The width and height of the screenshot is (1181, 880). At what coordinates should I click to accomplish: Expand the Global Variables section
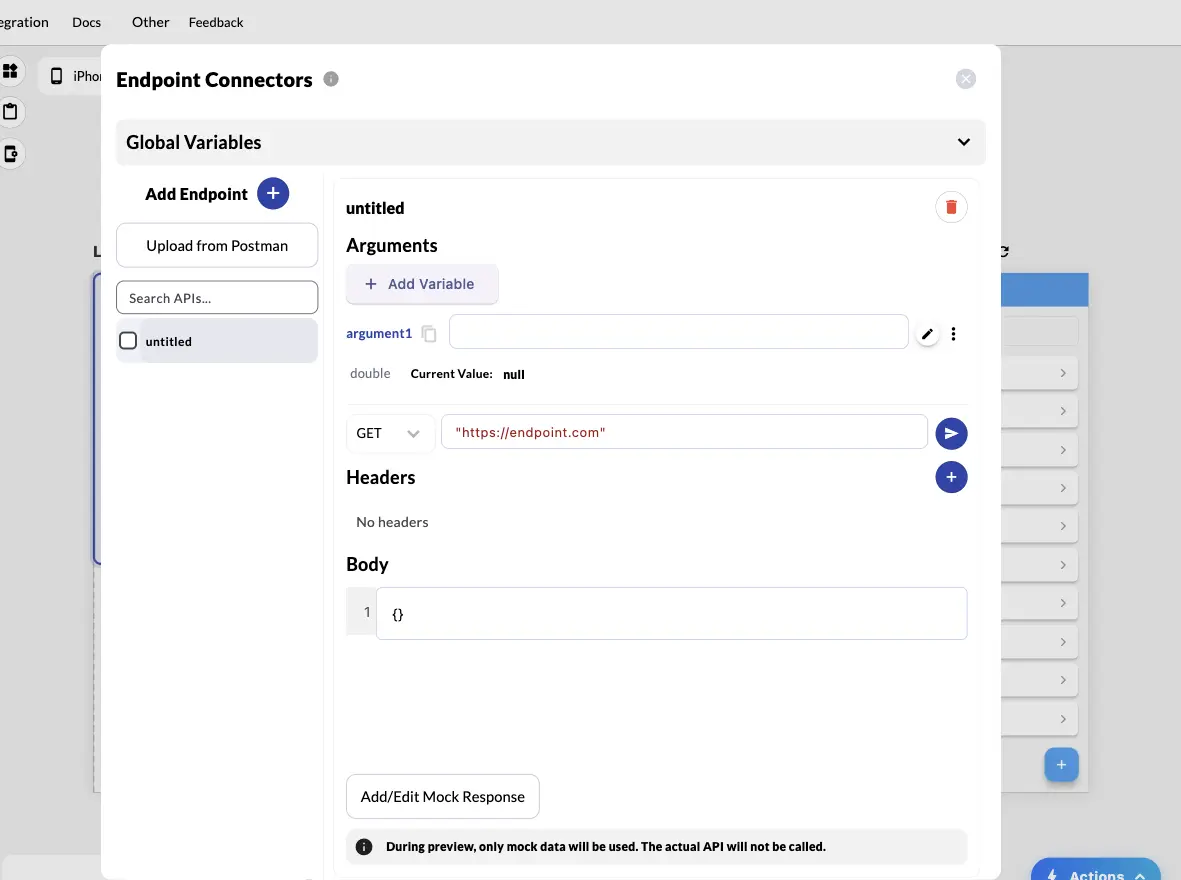551,142
